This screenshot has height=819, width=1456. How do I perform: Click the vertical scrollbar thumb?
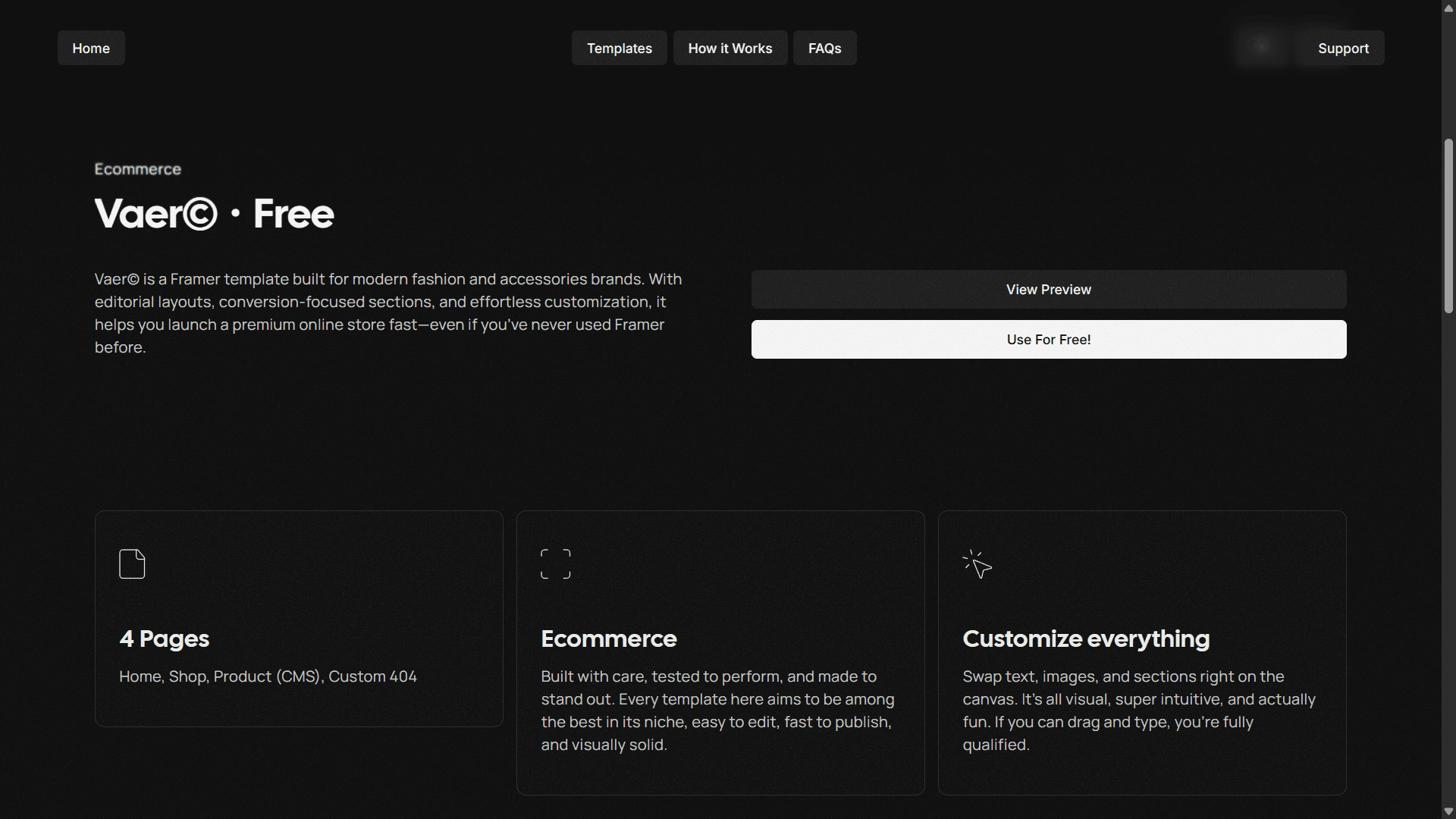click(1448, 225)
